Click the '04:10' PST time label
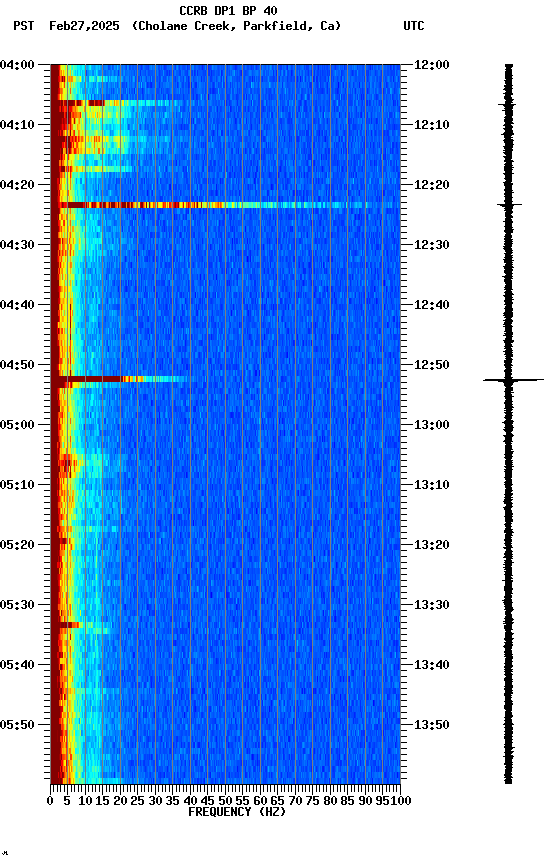 (17, 125)
